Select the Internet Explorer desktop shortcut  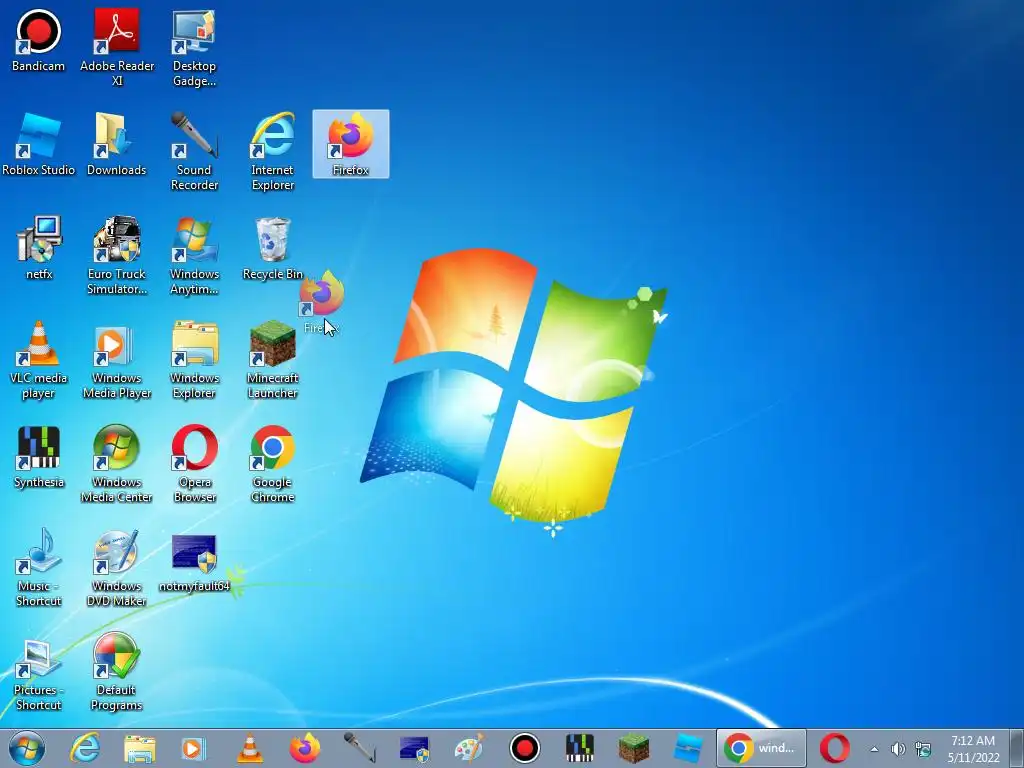click(272, 152)
